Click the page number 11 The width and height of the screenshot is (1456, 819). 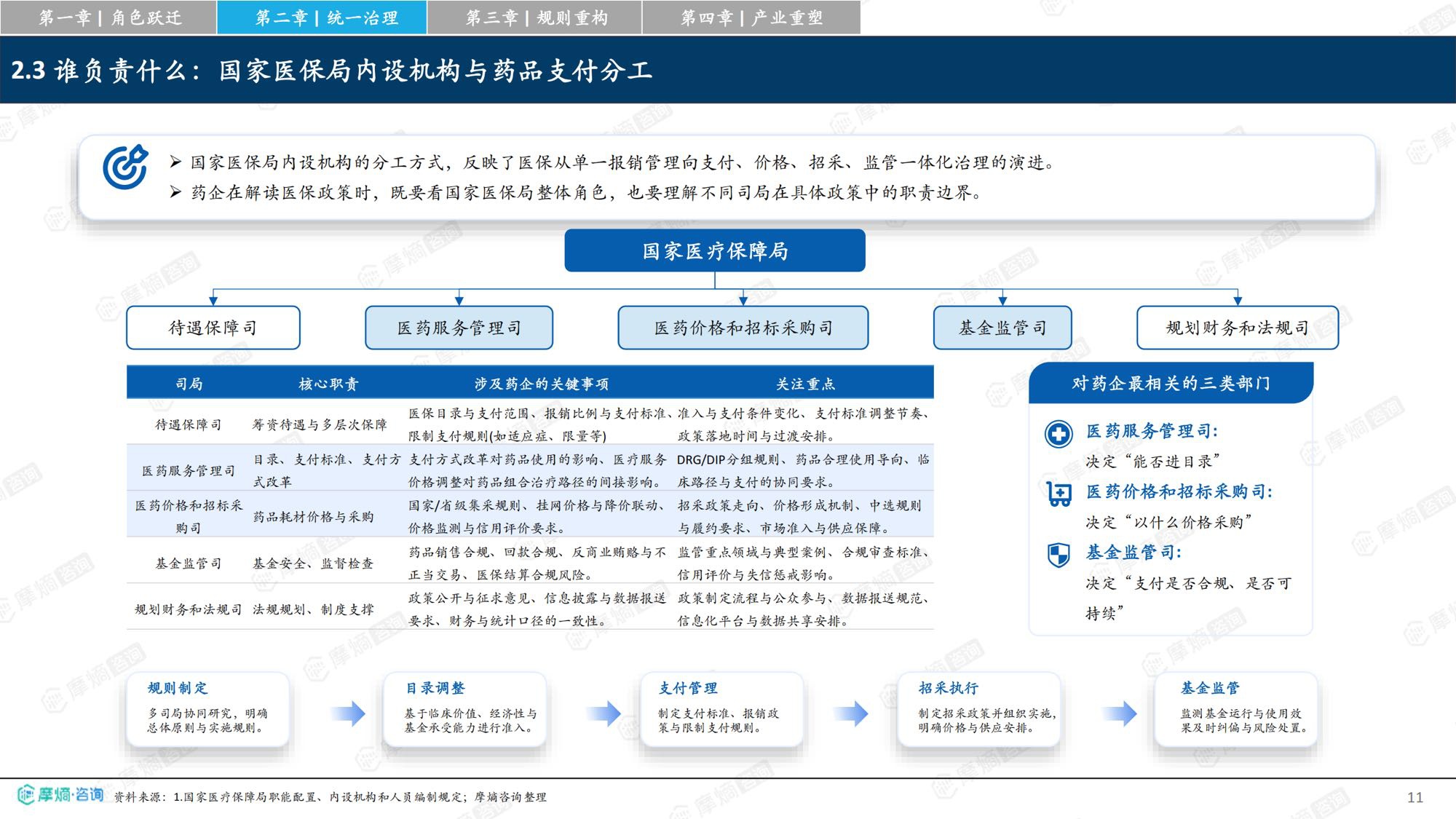pyautogui.click(x=1415, y=797)
